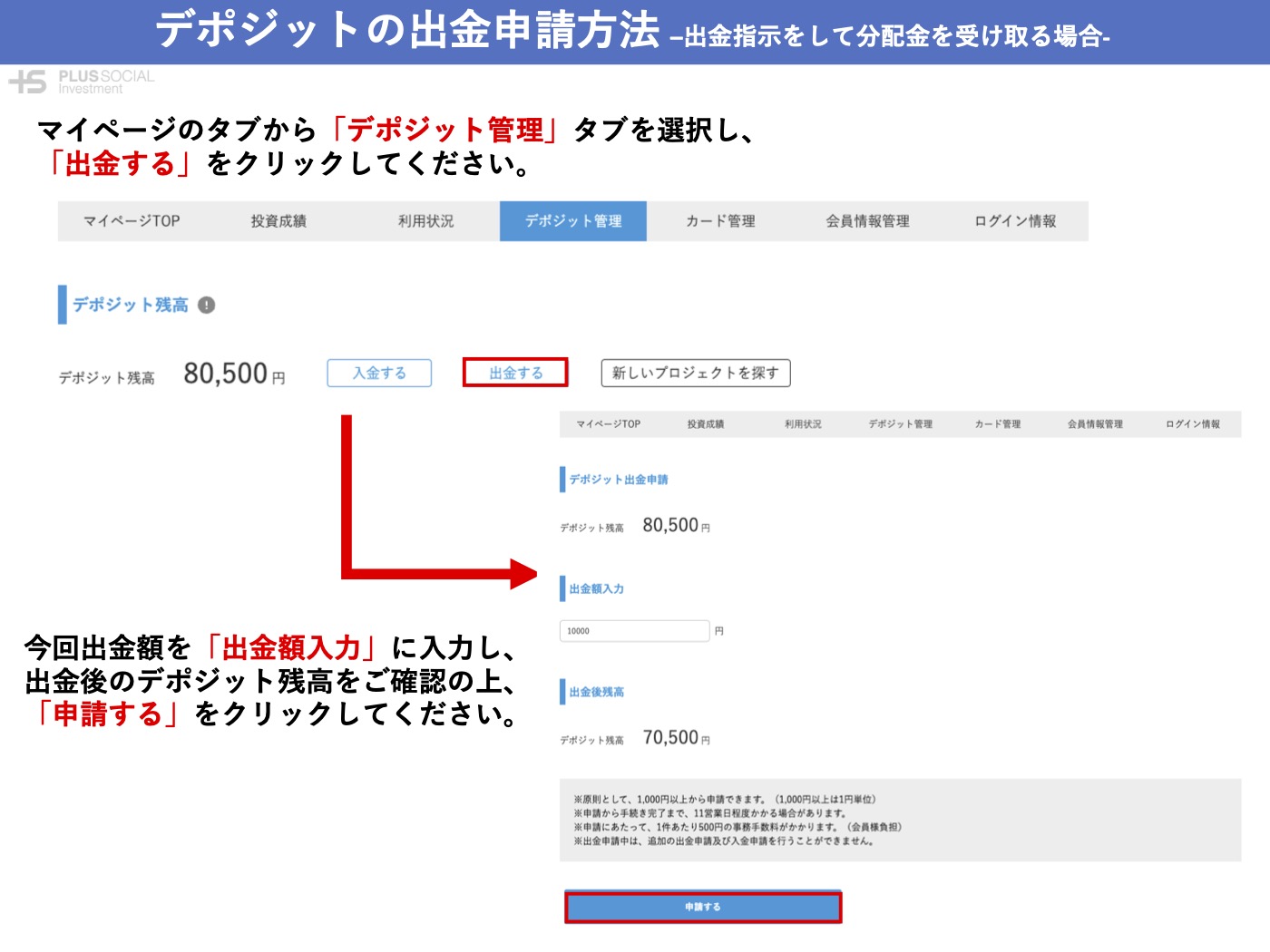Go to 会員情報管理 tab in upper navigation
This screenshot has width=1270, height=952.
[x=867, y=221]
